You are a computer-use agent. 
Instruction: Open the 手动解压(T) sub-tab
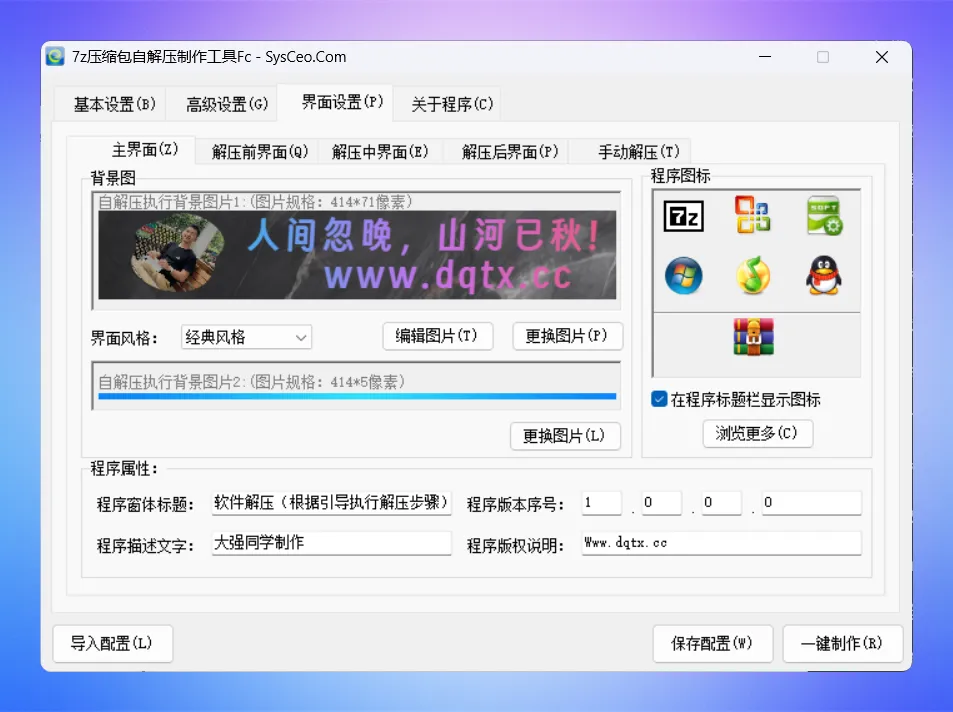(638, 152)
